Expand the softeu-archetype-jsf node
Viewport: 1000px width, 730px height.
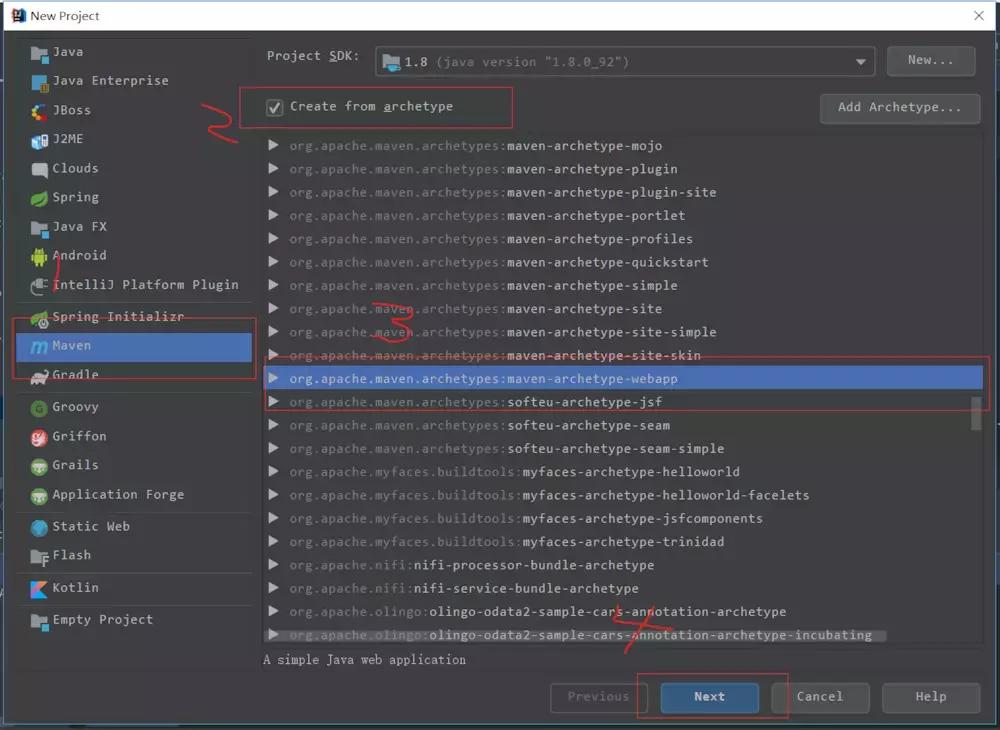[x=274, y=402]
